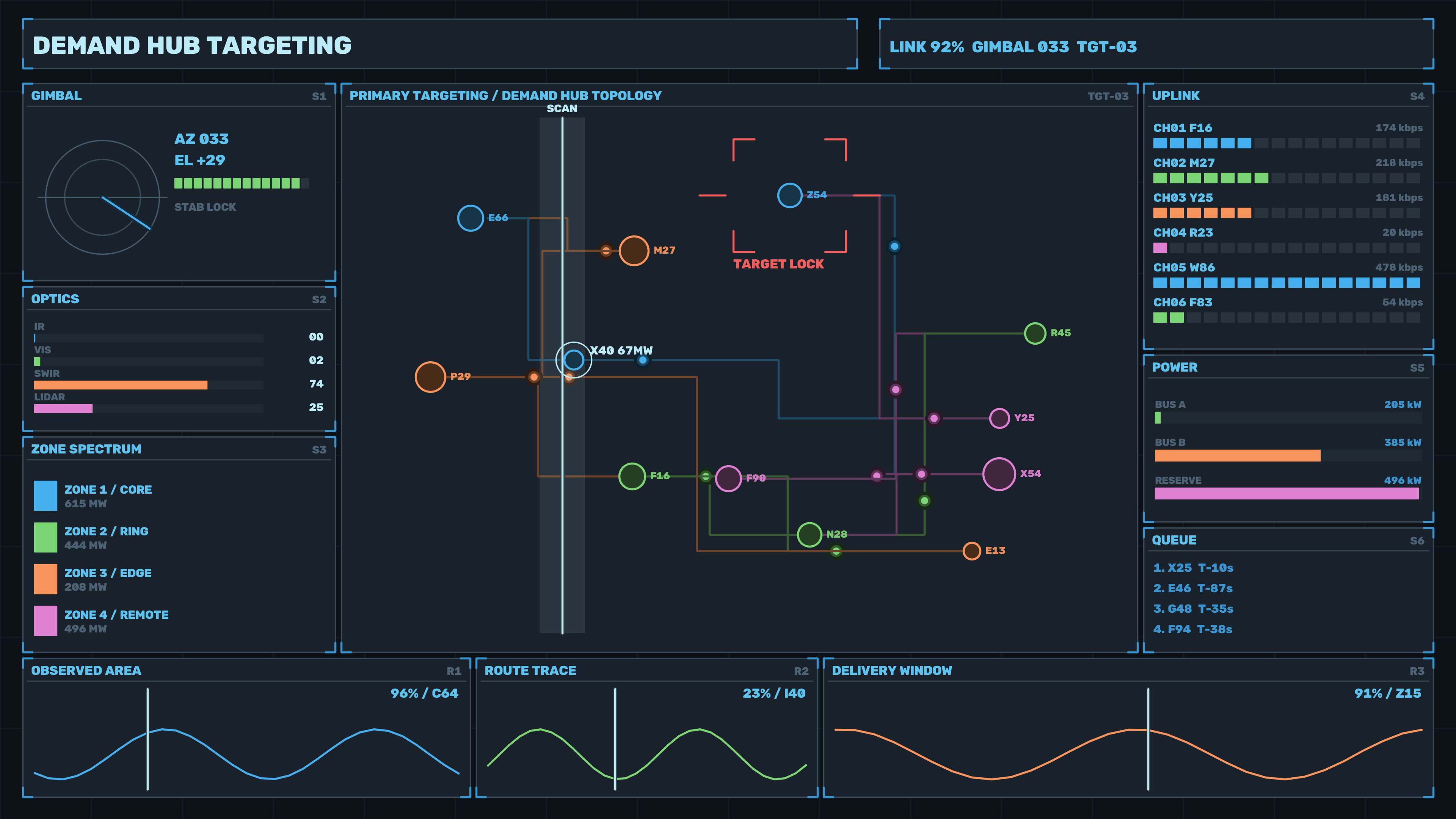Click the Delivery Window playhead marker
This screenshot has height=819, width=1456.
[1148, 739]
